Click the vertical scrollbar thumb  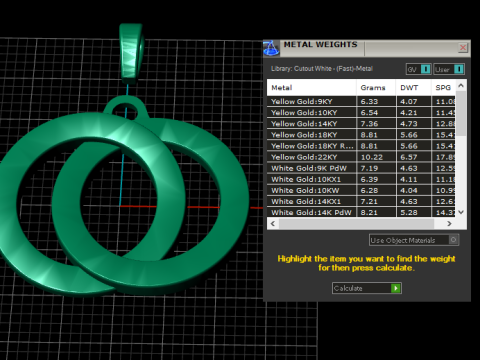461,113
